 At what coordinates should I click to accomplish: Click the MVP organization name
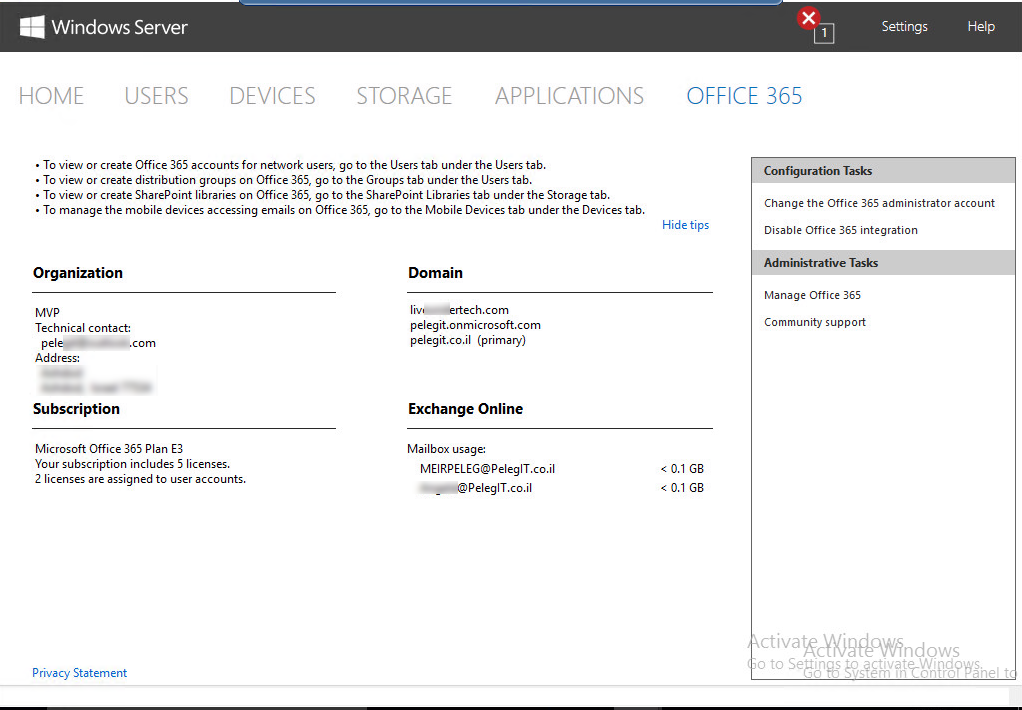tap(47, 313)
